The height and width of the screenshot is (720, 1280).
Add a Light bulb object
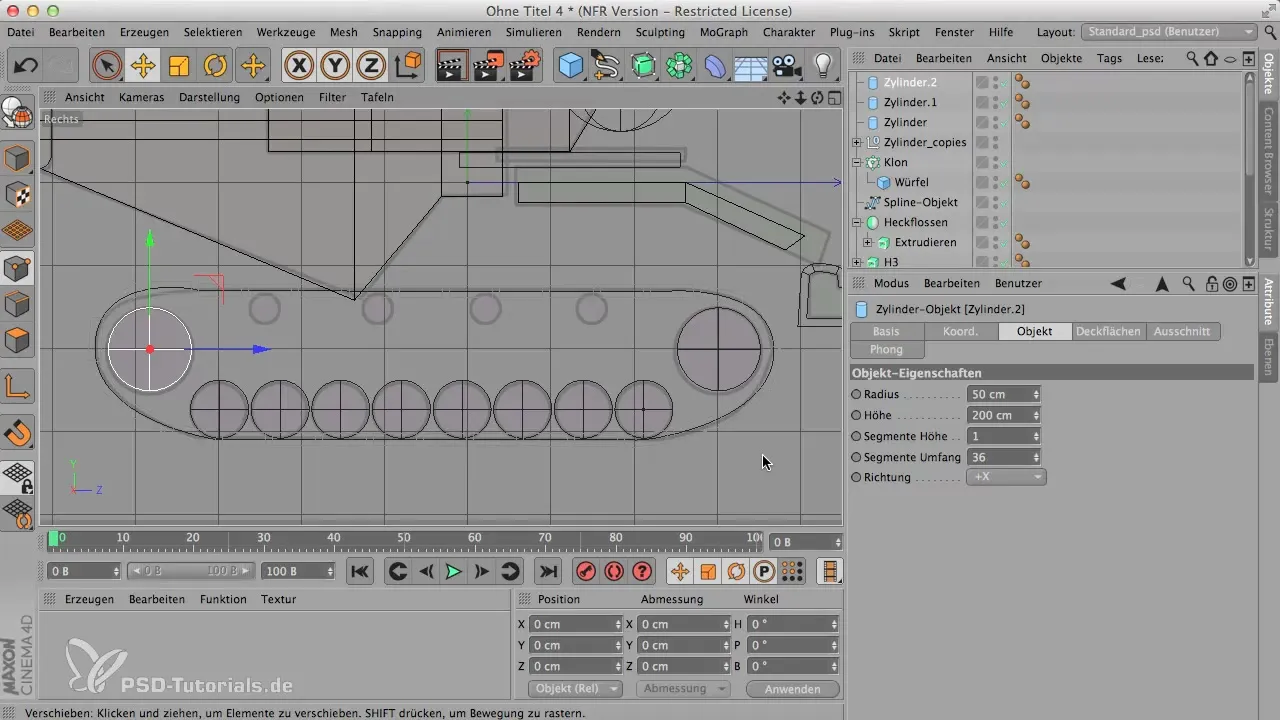pyautogui.click(x=823, y=66)
